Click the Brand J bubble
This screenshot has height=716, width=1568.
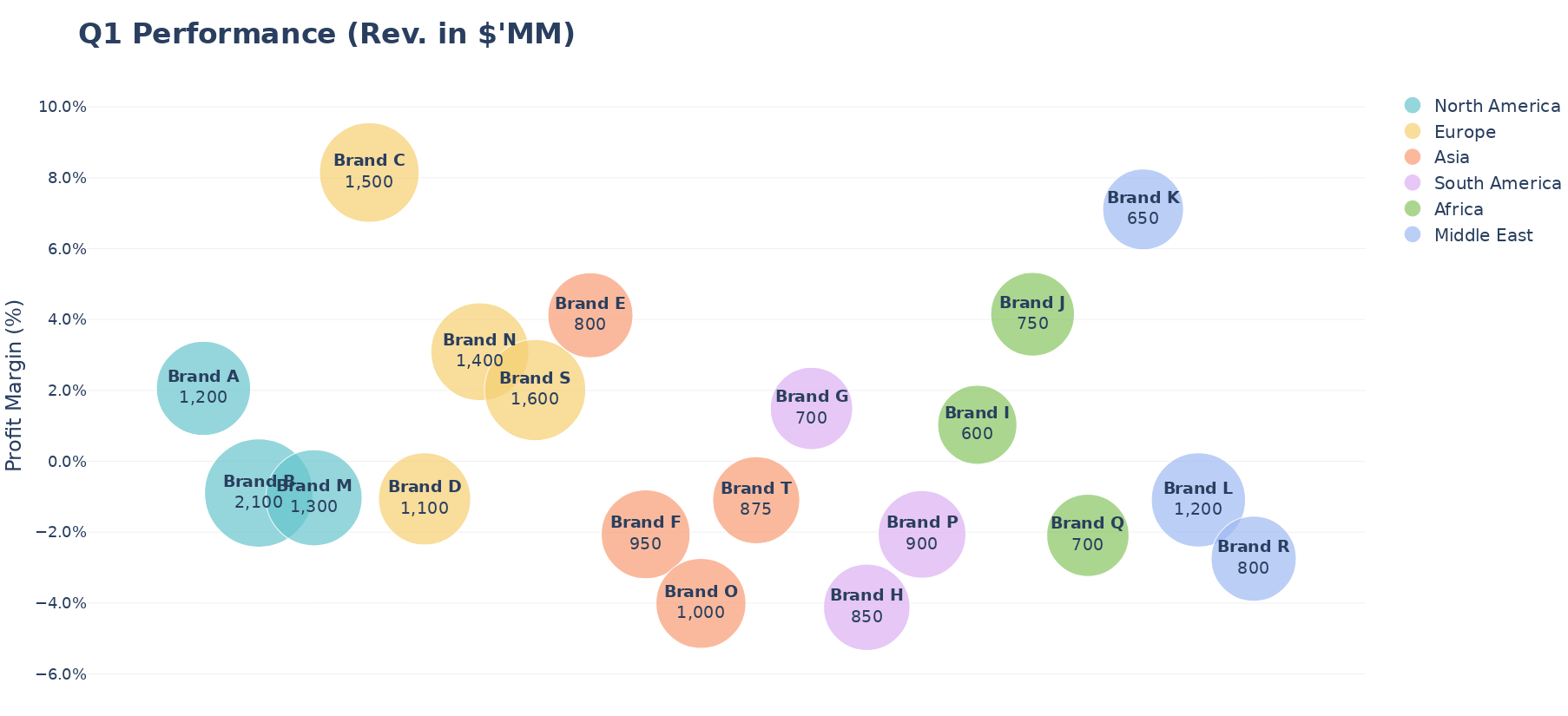tap(1032, 314)
